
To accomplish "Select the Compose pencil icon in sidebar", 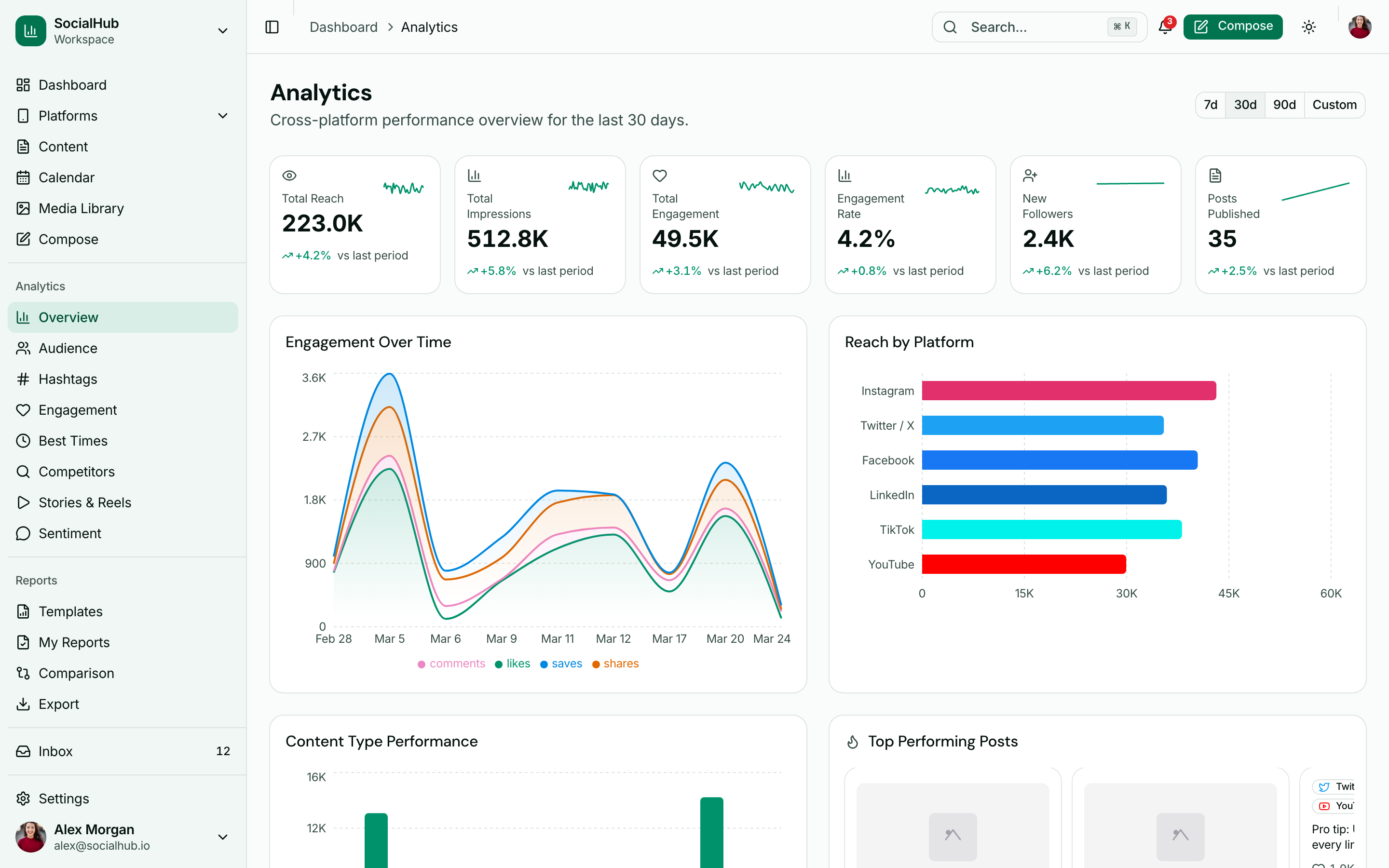I will pyautogui.click(x=23, y=239).
